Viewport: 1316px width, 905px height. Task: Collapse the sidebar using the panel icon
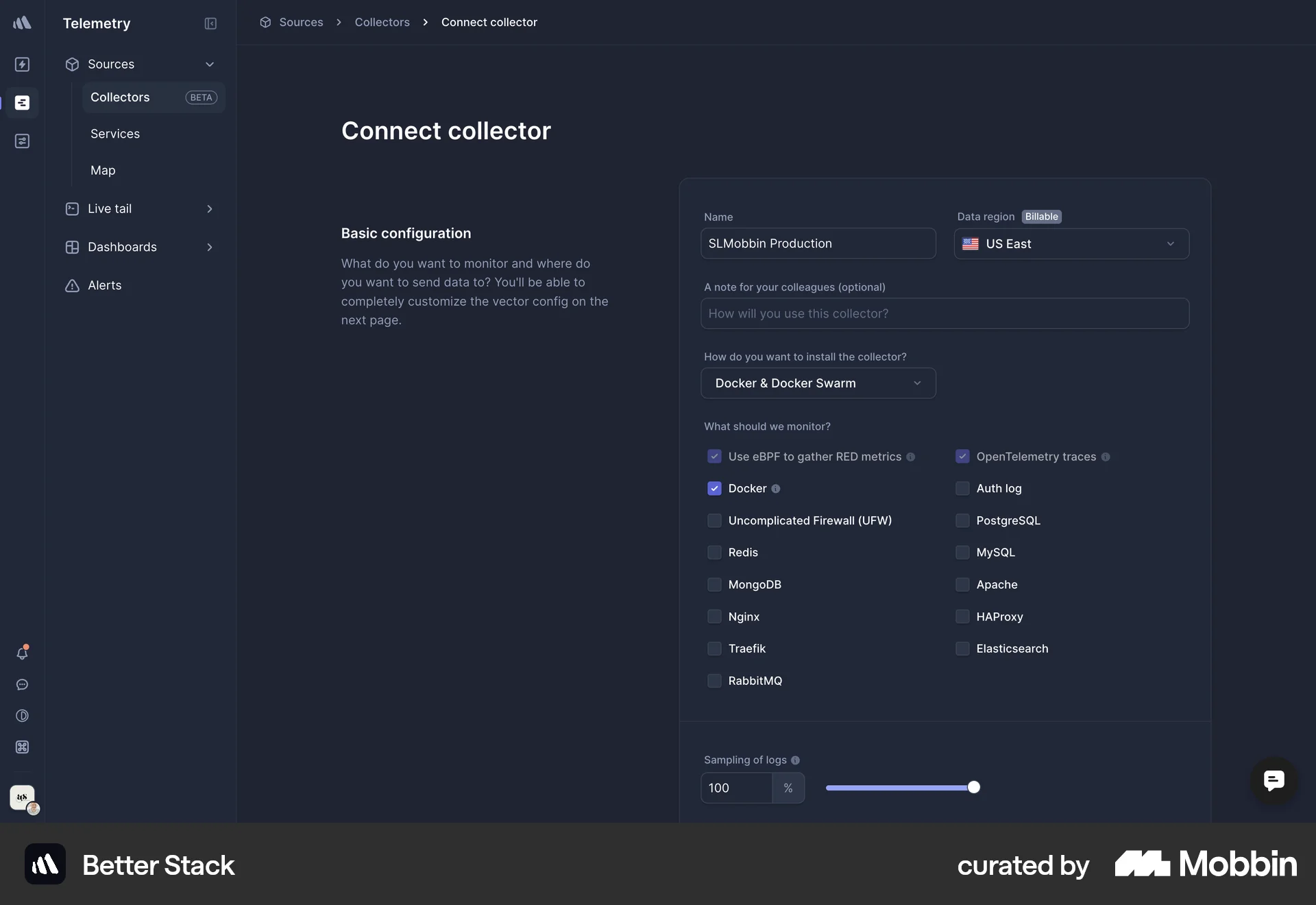click(210, 23)
